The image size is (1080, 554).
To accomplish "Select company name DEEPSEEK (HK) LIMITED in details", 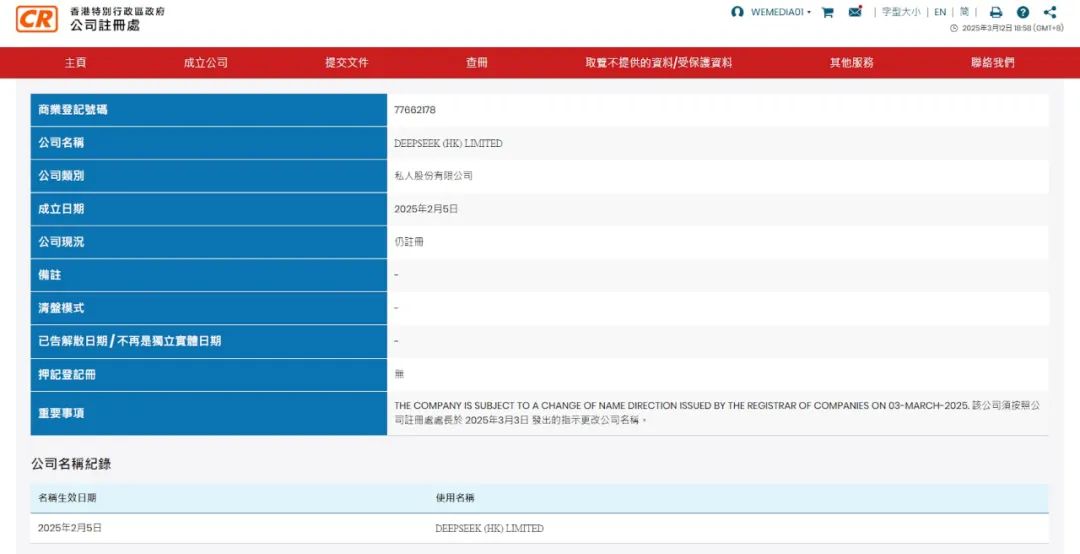I will (448, 143).
